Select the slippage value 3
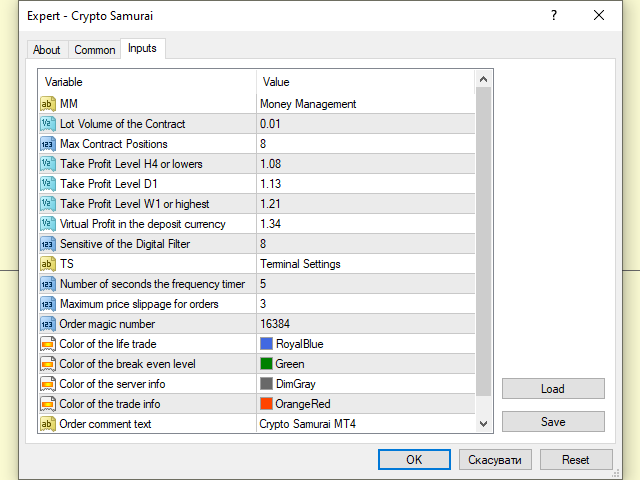The image size is (640, 480). click(x=263, y=304)
